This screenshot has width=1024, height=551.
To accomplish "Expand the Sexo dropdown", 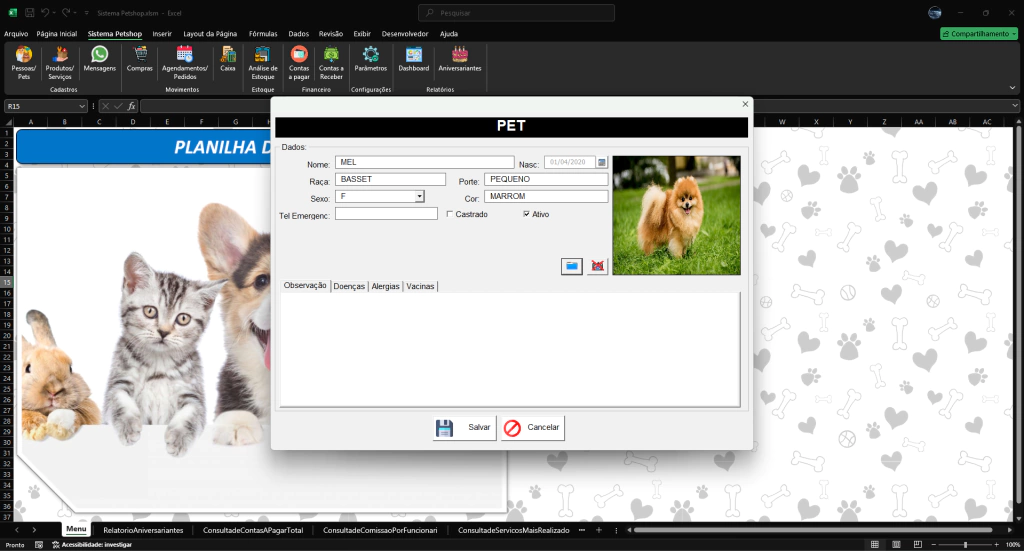I will coord(420,197).
